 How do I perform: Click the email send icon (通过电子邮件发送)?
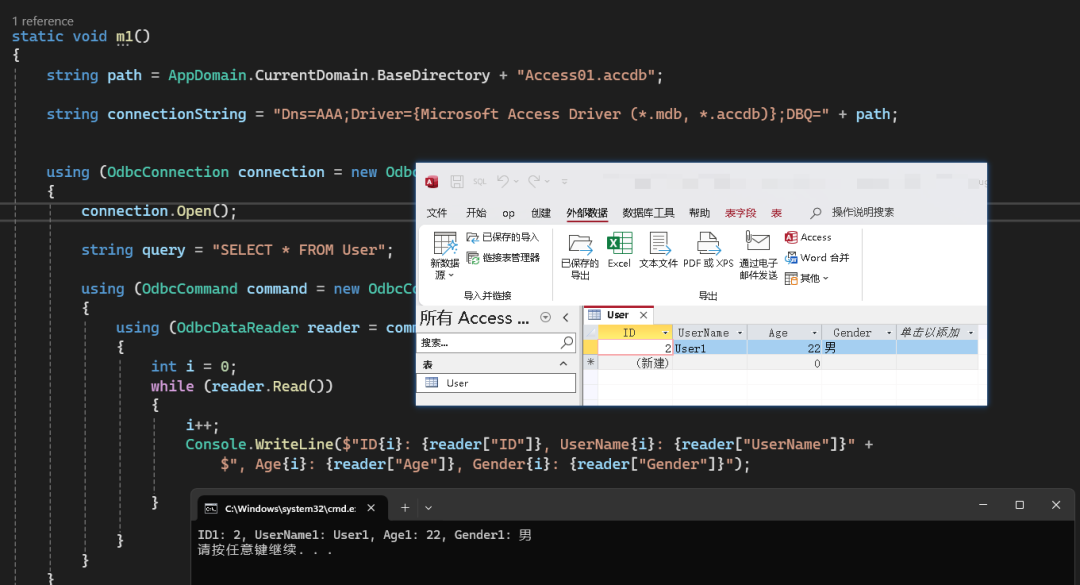[758, 242]
